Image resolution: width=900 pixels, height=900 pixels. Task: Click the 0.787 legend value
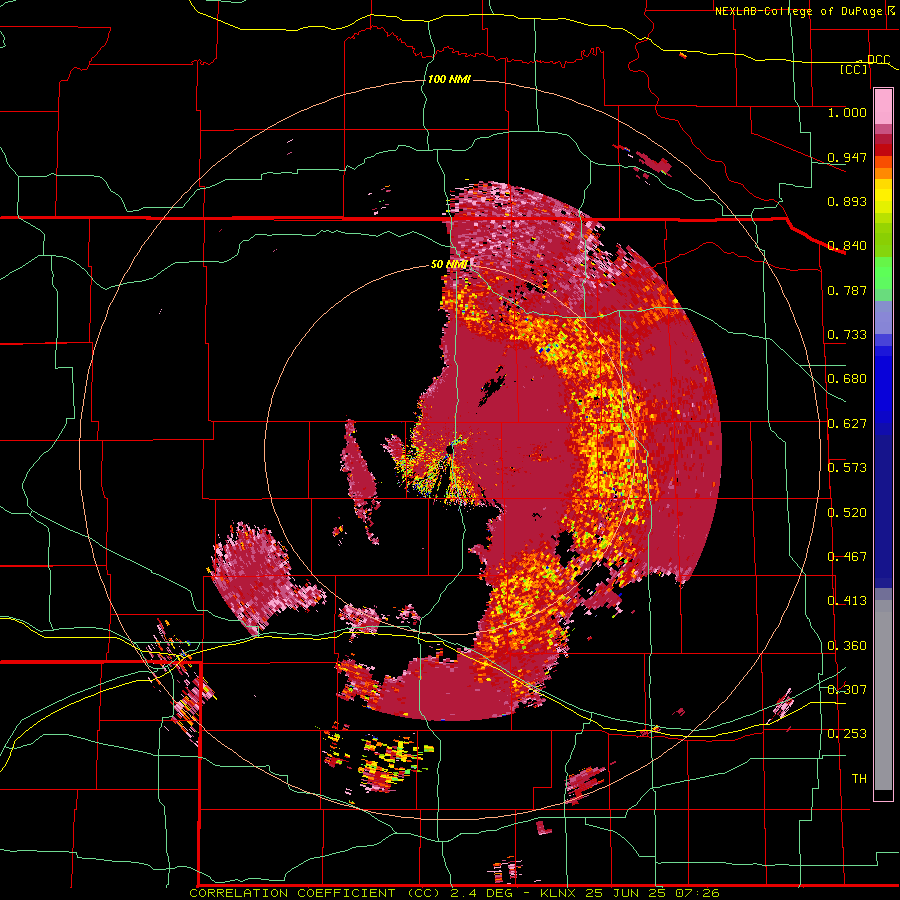click(847, 290)
